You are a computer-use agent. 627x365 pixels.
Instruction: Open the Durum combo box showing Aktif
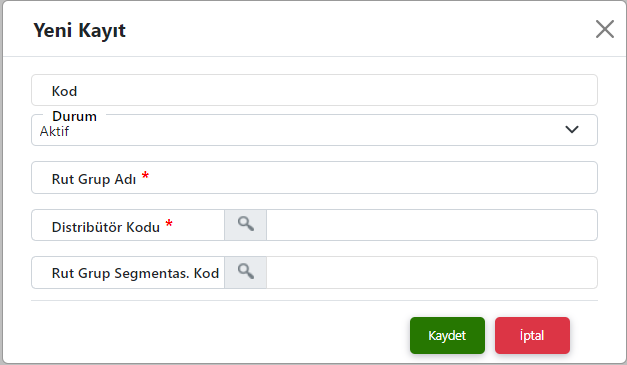coord(314,130)
